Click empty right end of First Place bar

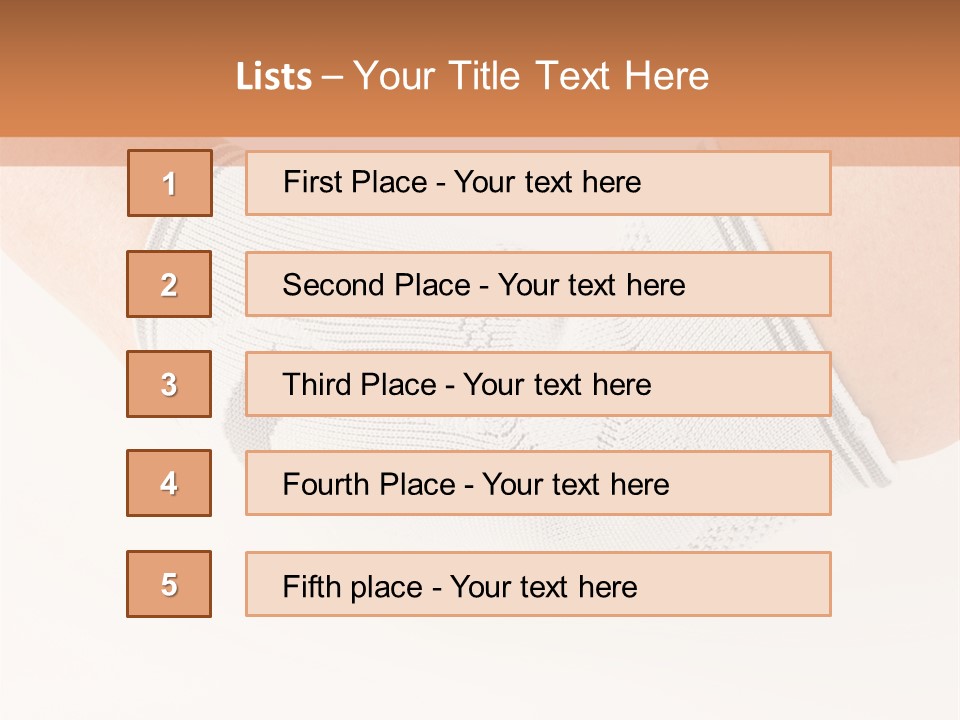click(x=760, y=183)
